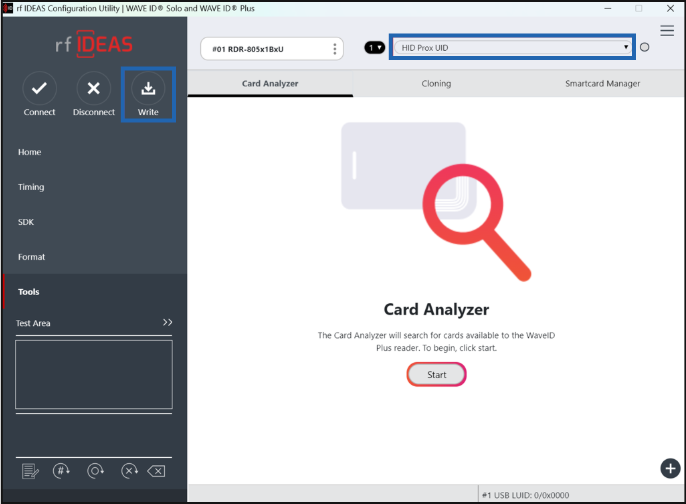
Task: Click the notepad edit icon in the bottom toolbar
Action: (30, 471)
